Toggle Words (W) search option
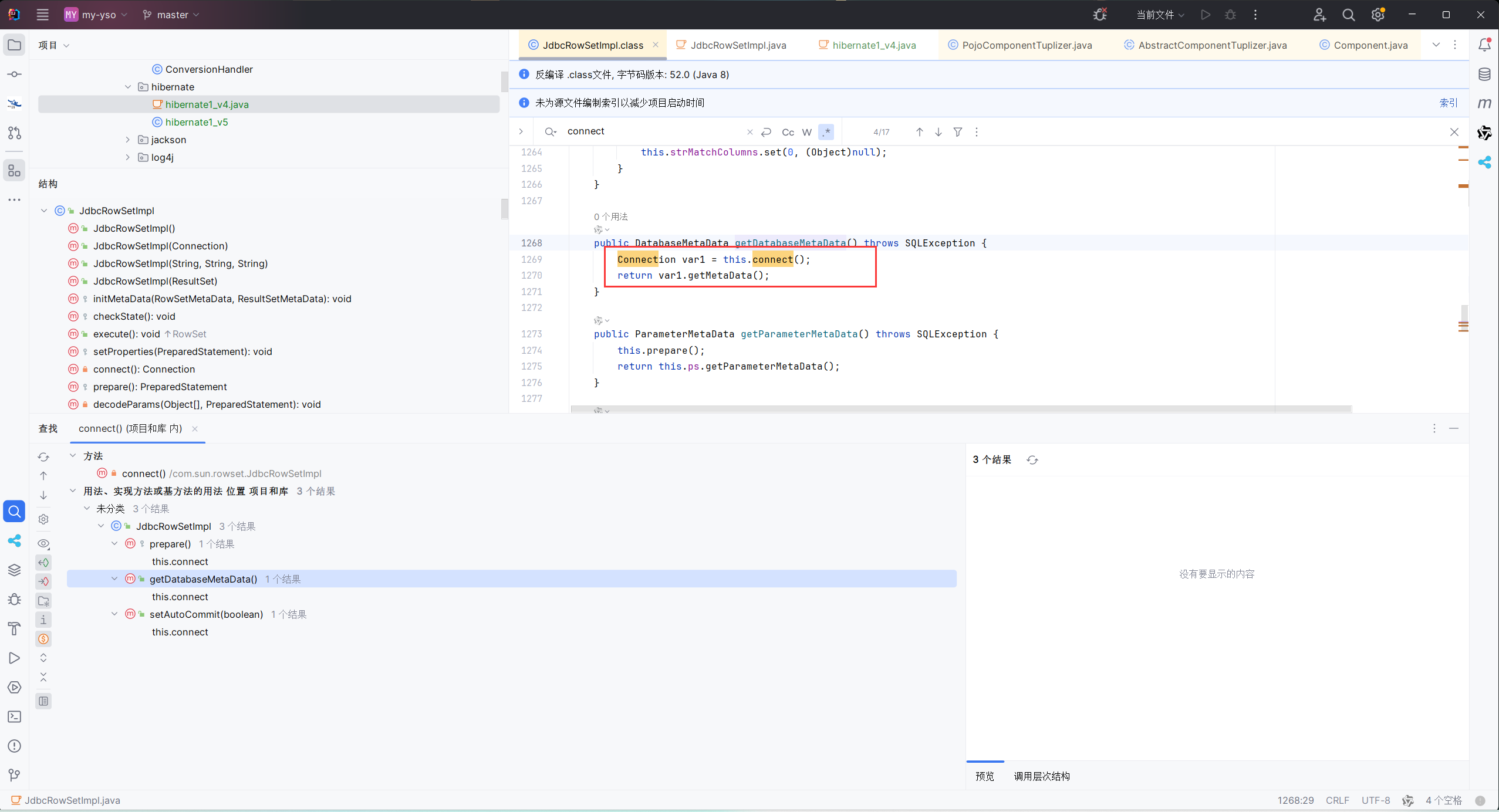Viewport: 1499px width, 812px height. [x=807, y=132]
